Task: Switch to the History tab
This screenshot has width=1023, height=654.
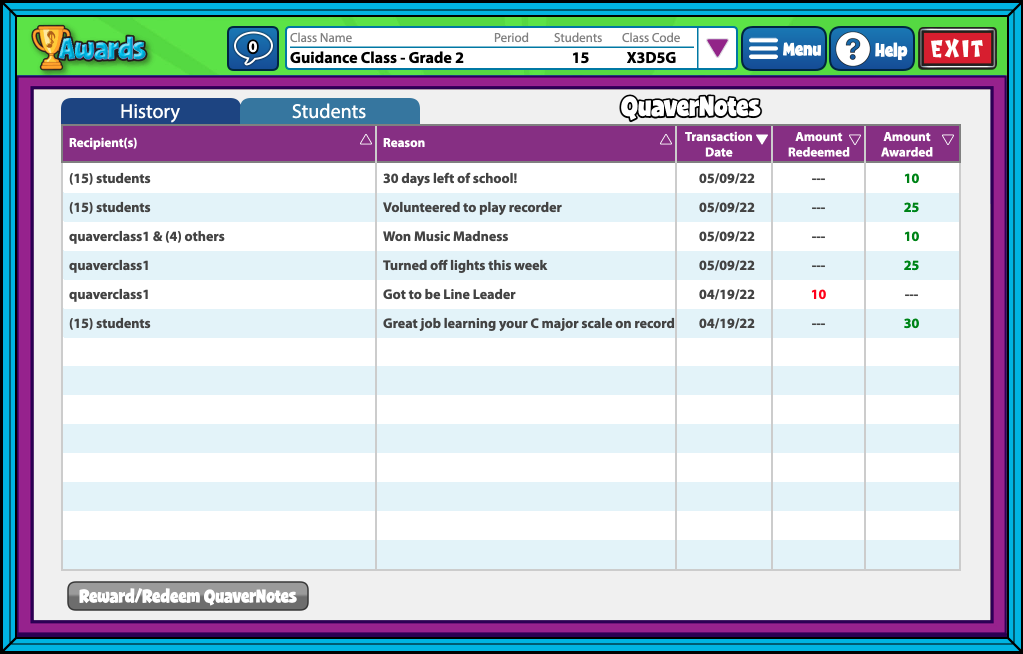Action: tap(150, 111)
